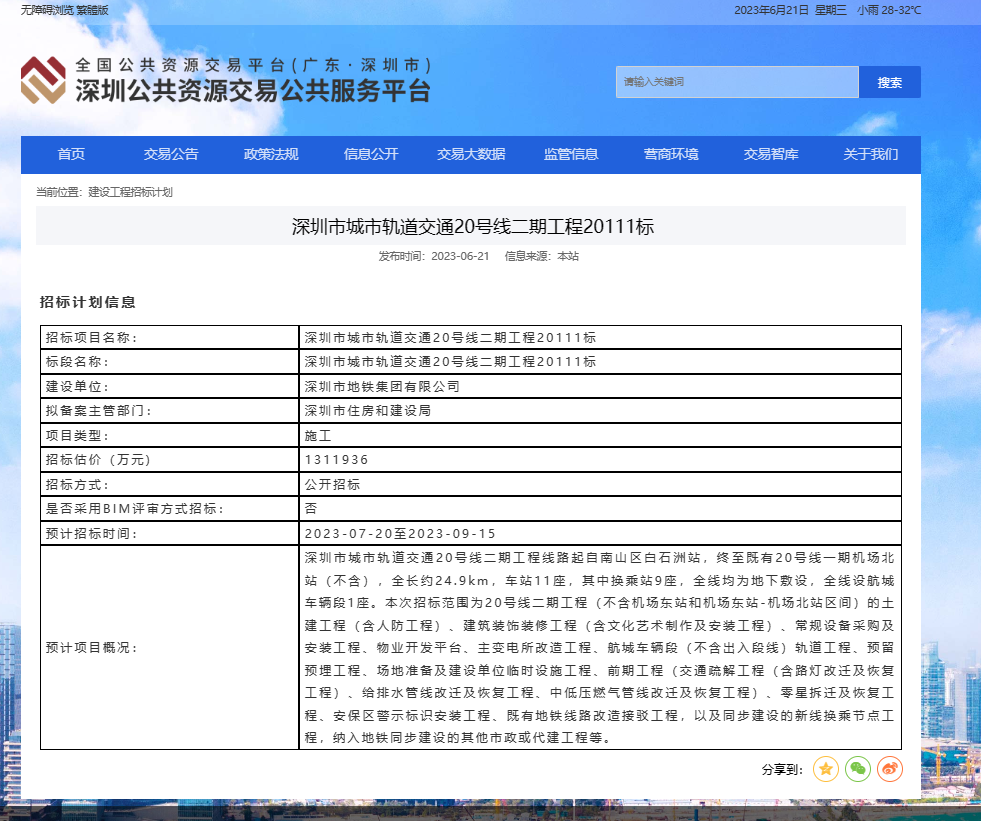Open the 政策法规 section
The image size is (981, 821).
pyautogui.click(x=271, y=154)
